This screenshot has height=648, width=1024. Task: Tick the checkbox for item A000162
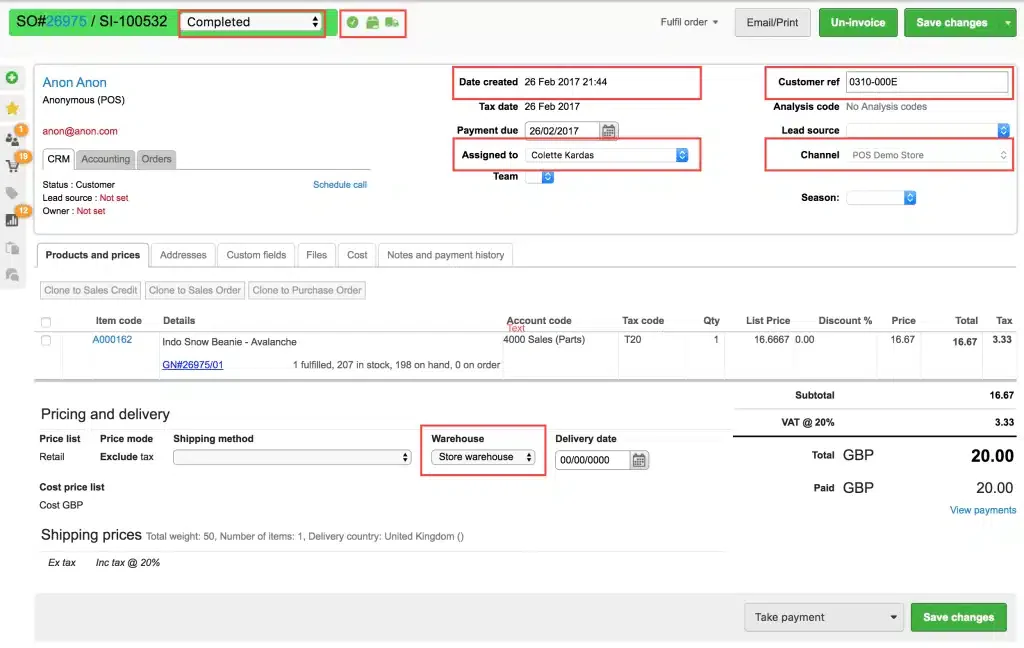pyautogui.click(x=46, y=340)
